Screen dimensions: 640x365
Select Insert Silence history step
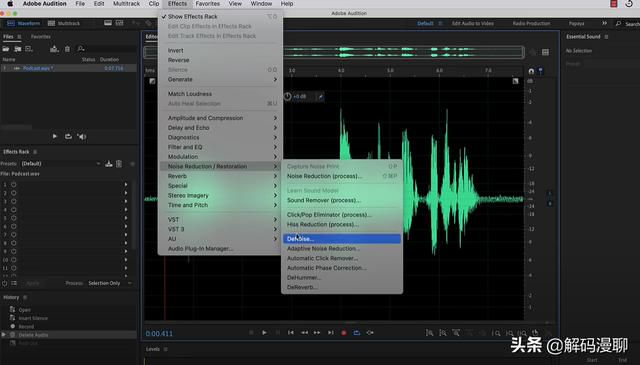(33, 318)
